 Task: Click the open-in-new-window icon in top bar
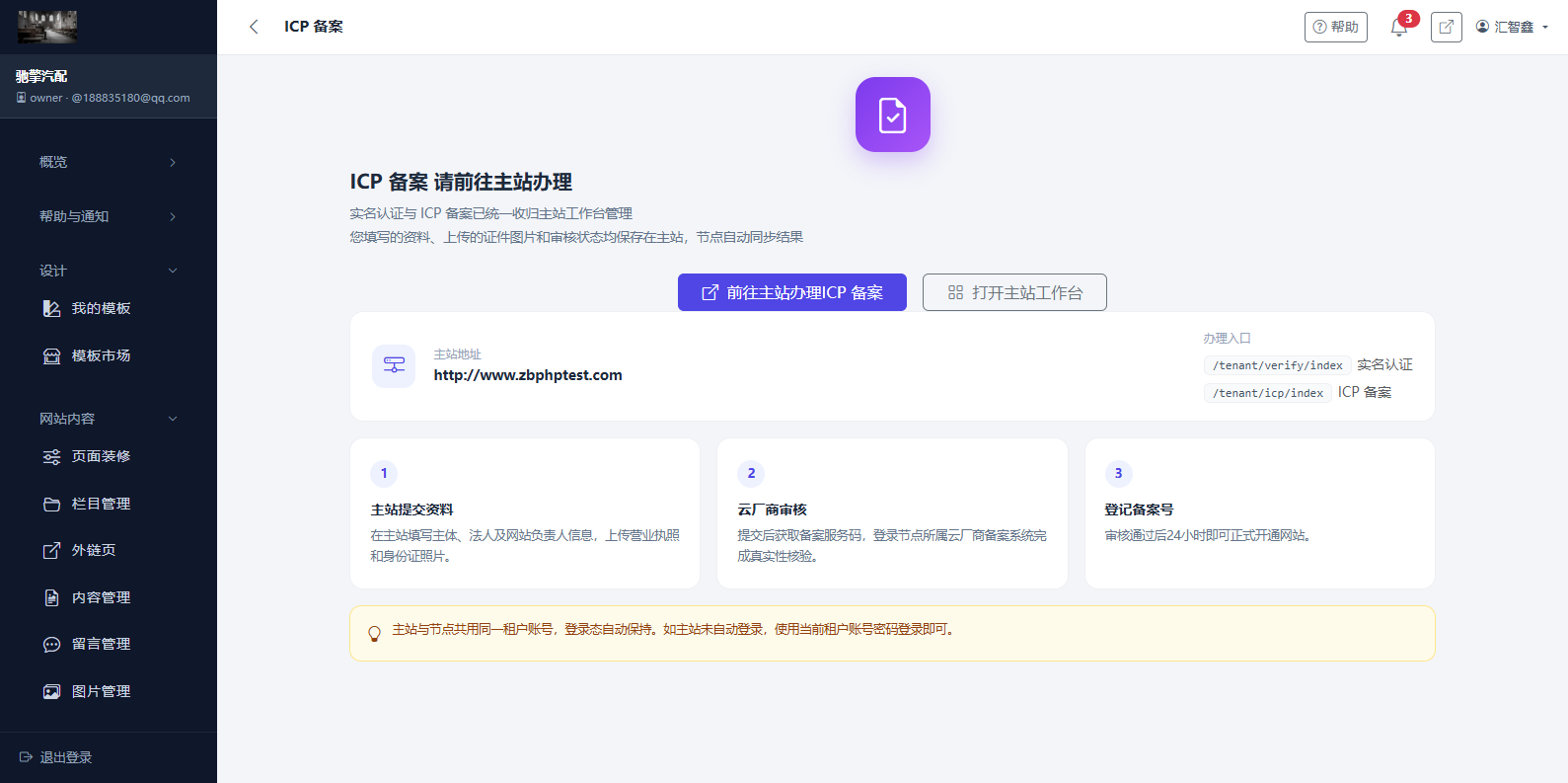1446,27
